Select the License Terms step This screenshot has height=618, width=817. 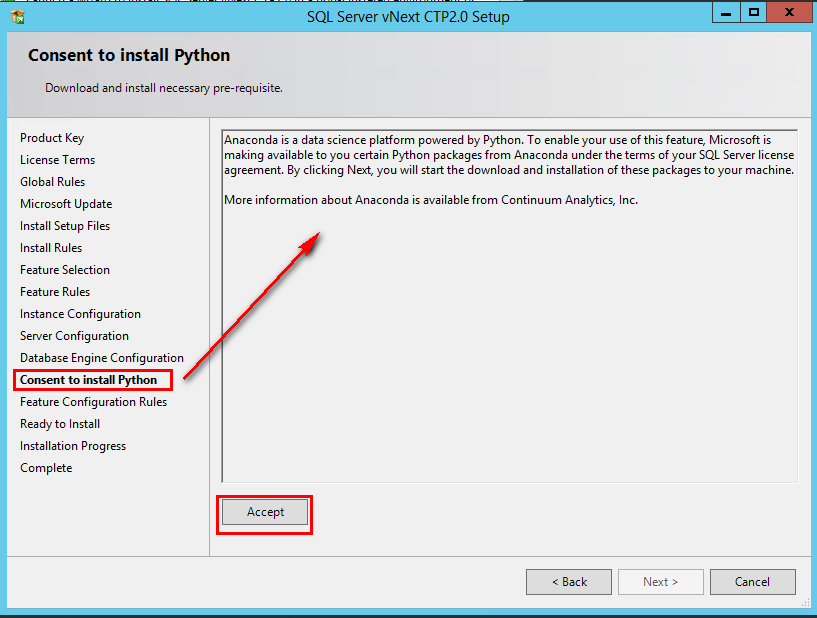click(57, 160)
